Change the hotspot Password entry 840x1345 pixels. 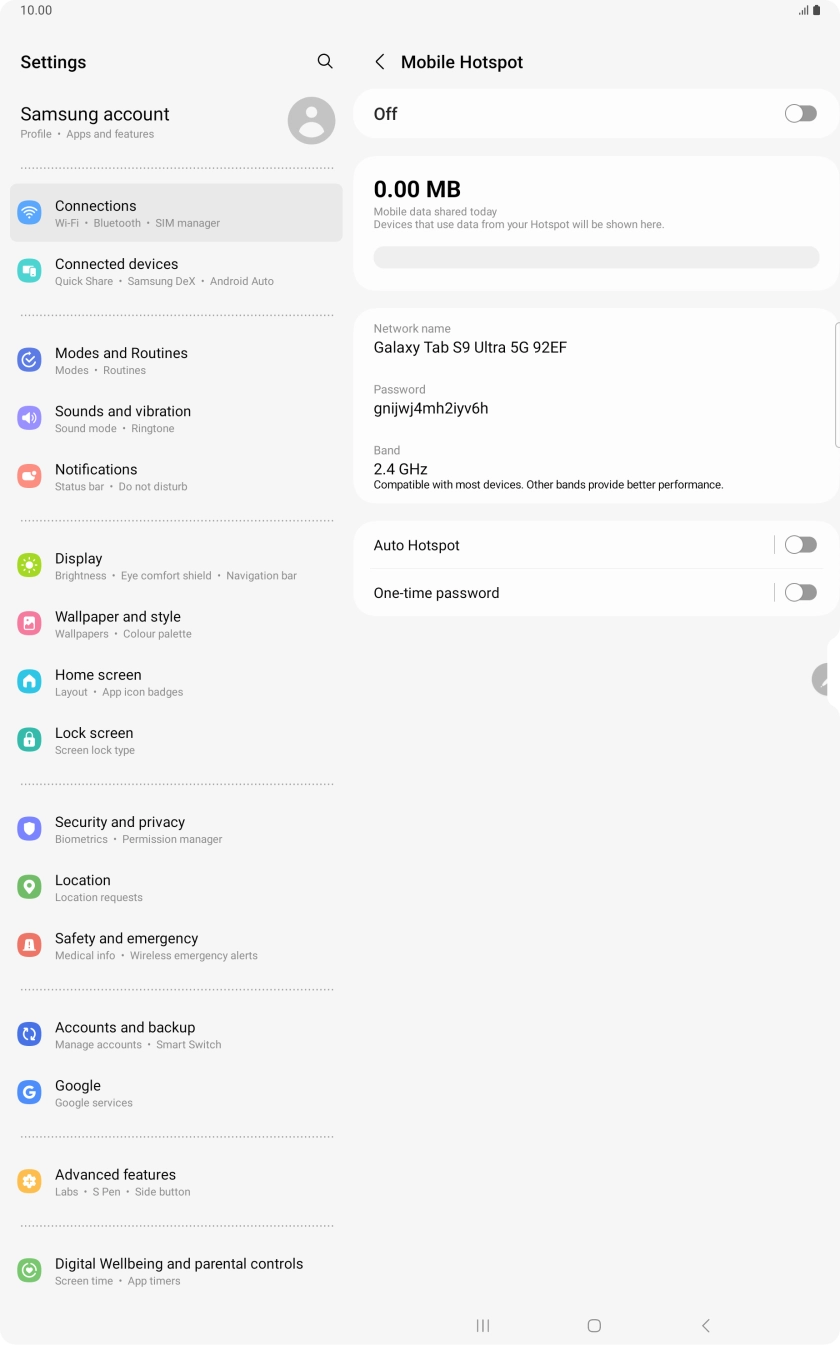(596, 400)
